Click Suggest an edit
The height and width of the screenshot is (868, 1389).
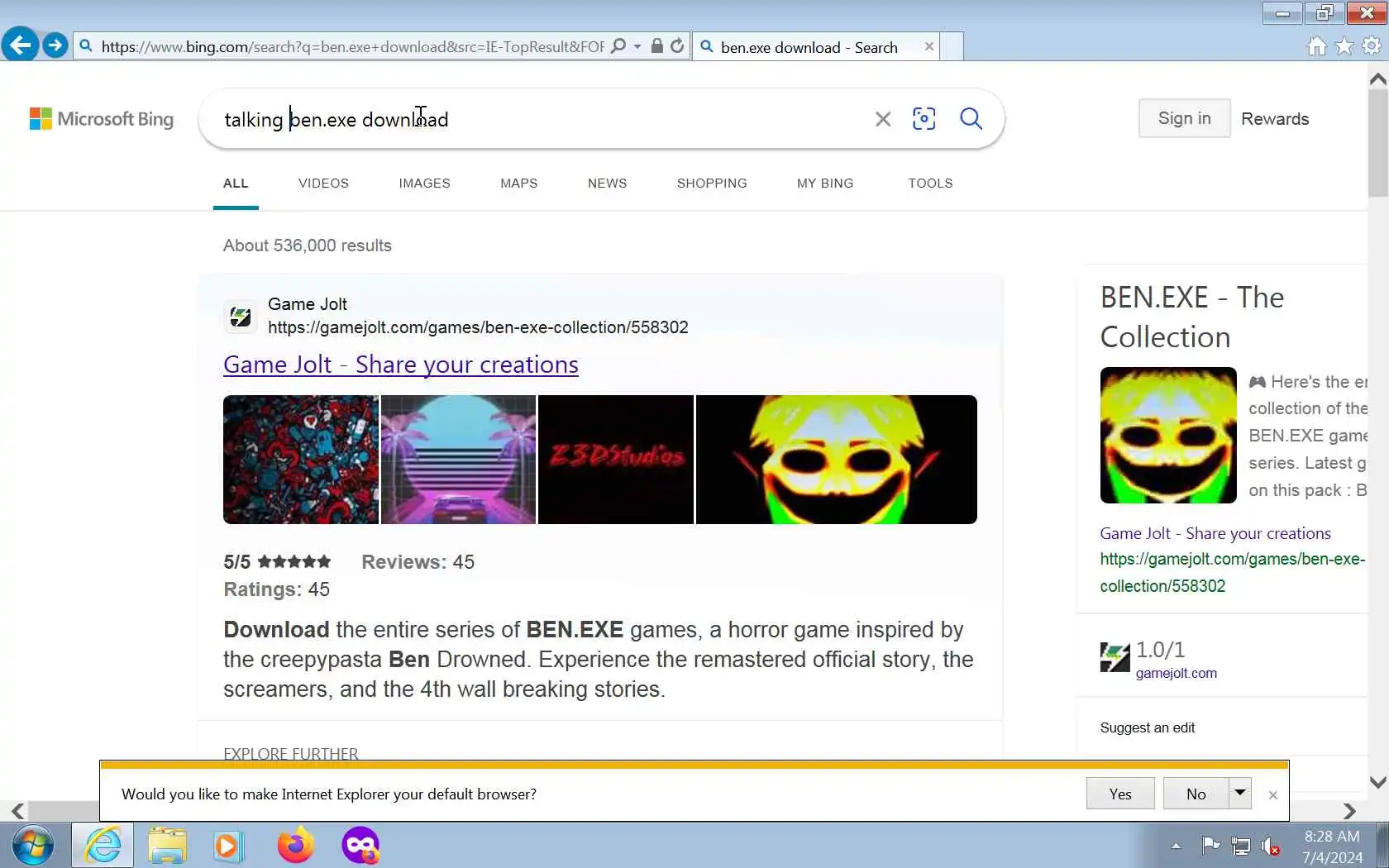point(1147,727)
